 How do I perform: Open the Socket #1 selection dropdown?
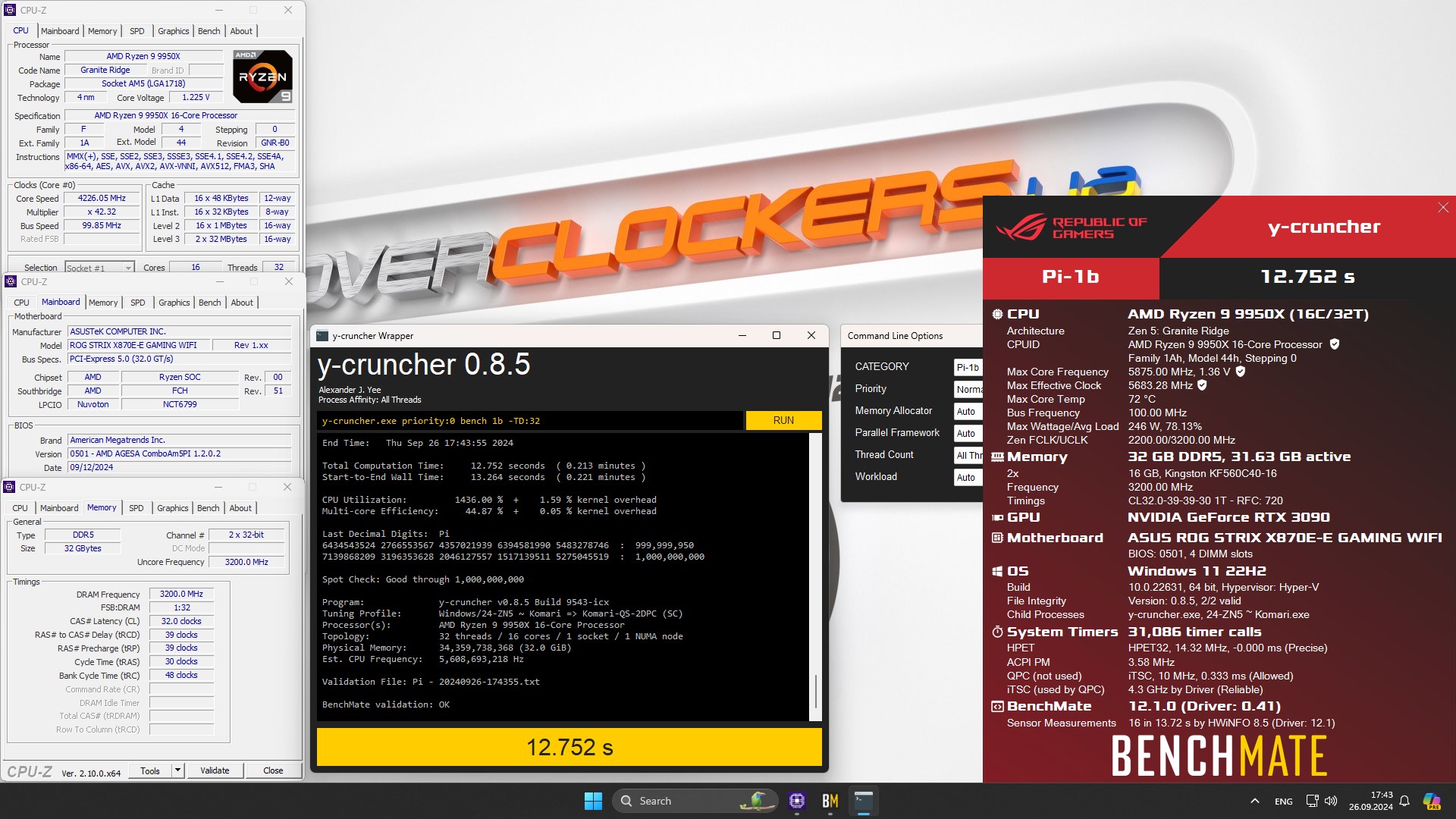[x=99, y=268]
